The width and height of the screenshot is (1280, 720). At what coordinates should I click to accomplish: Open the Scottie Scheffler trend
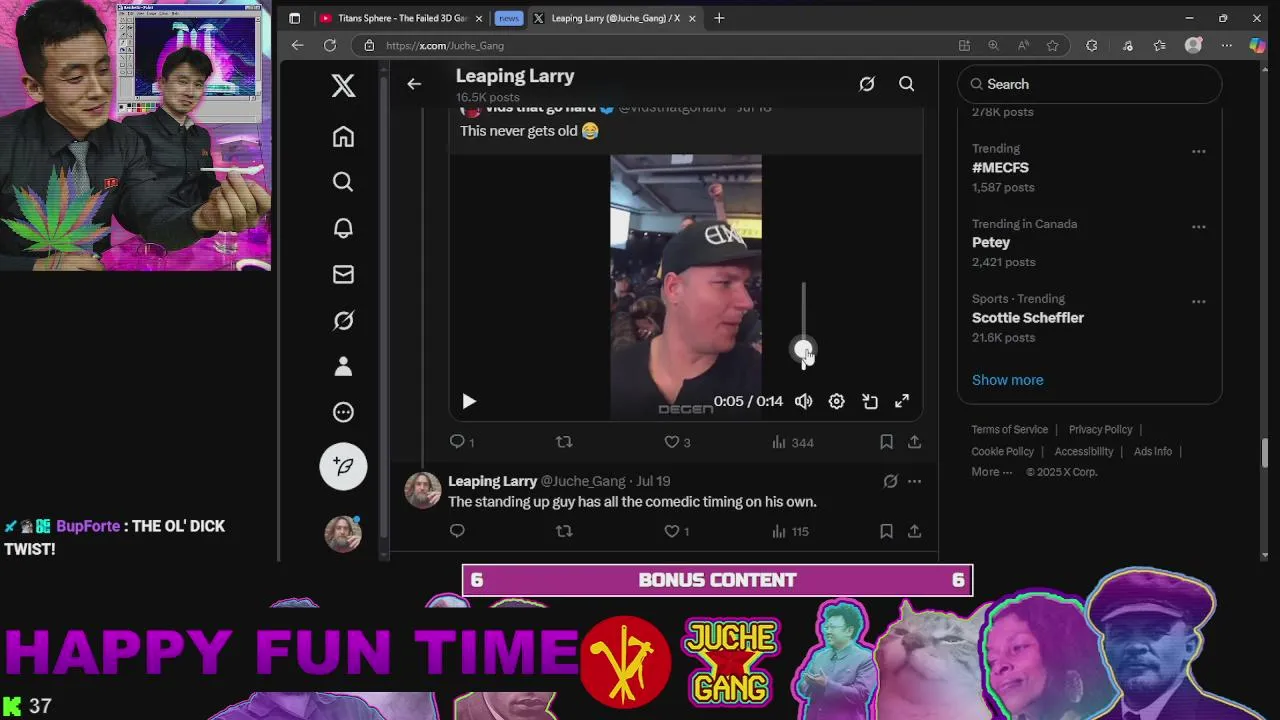coord(1028,318)
